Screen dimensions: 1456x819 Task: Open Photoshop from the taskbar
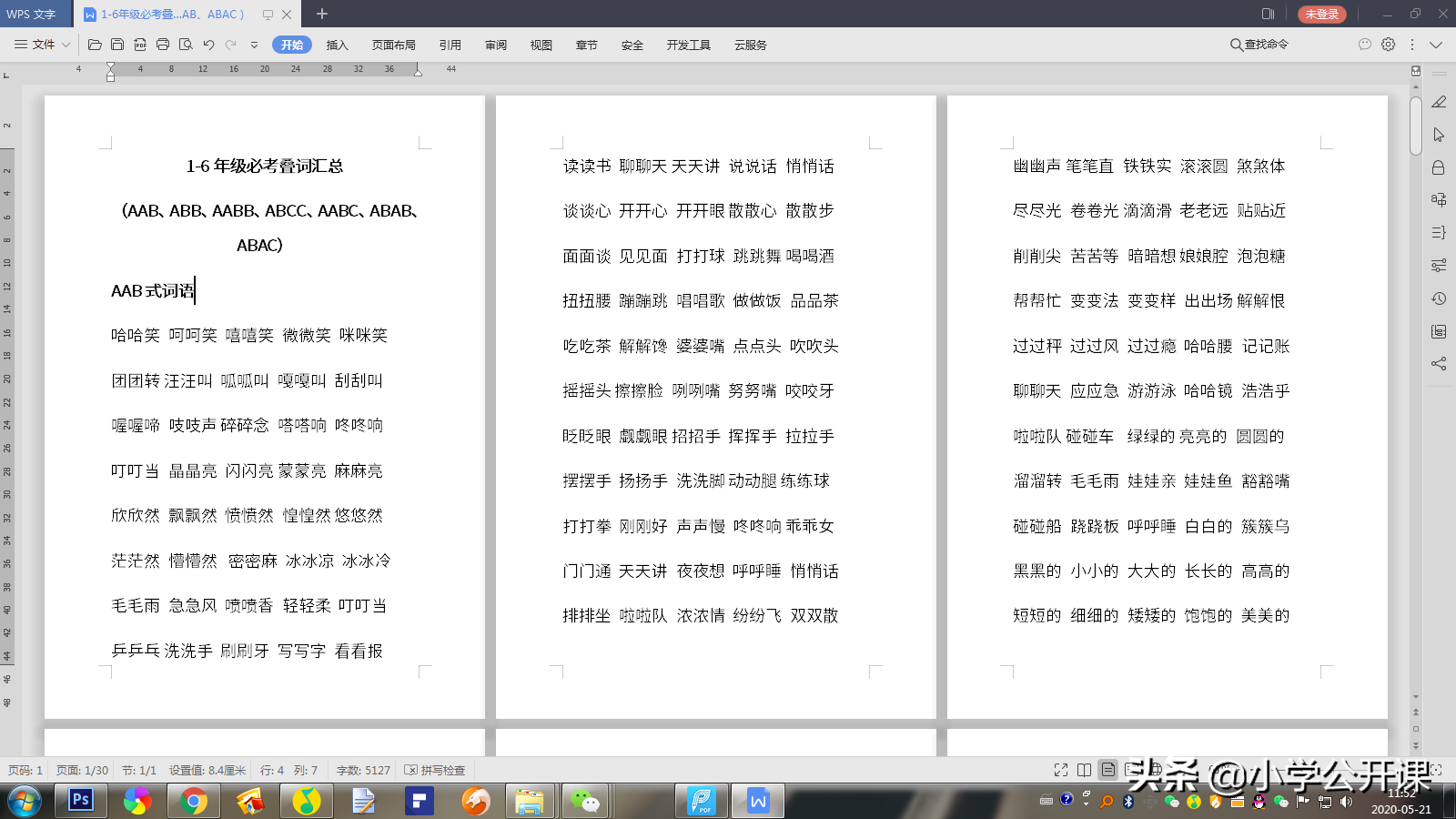coord(80,800)
